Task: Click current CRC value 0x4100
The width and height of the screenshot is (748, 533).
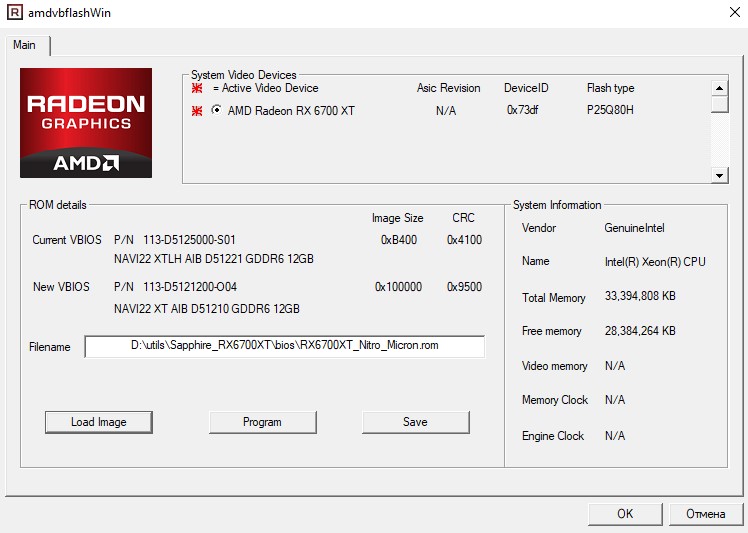Action: (464, 240)
